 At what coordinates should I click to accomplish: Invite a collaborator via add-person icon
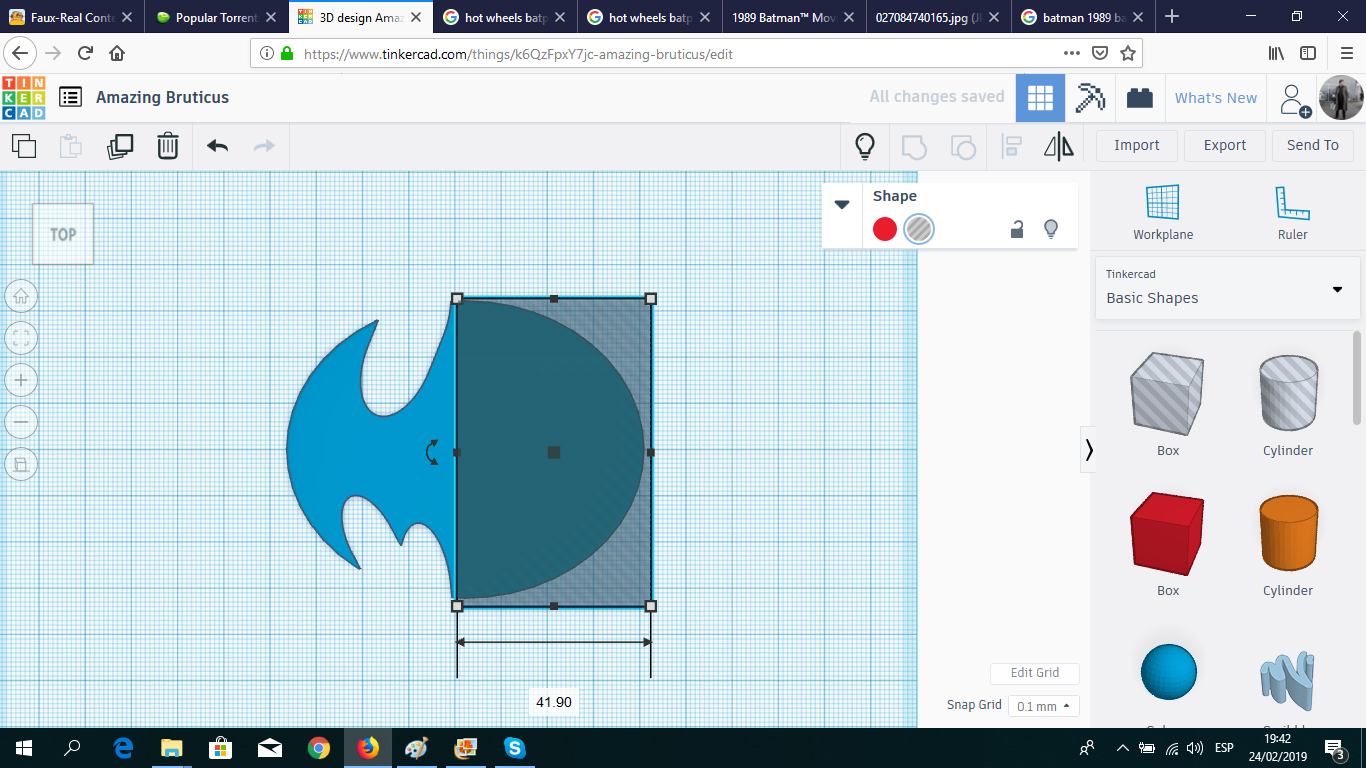click(1295, 99)
